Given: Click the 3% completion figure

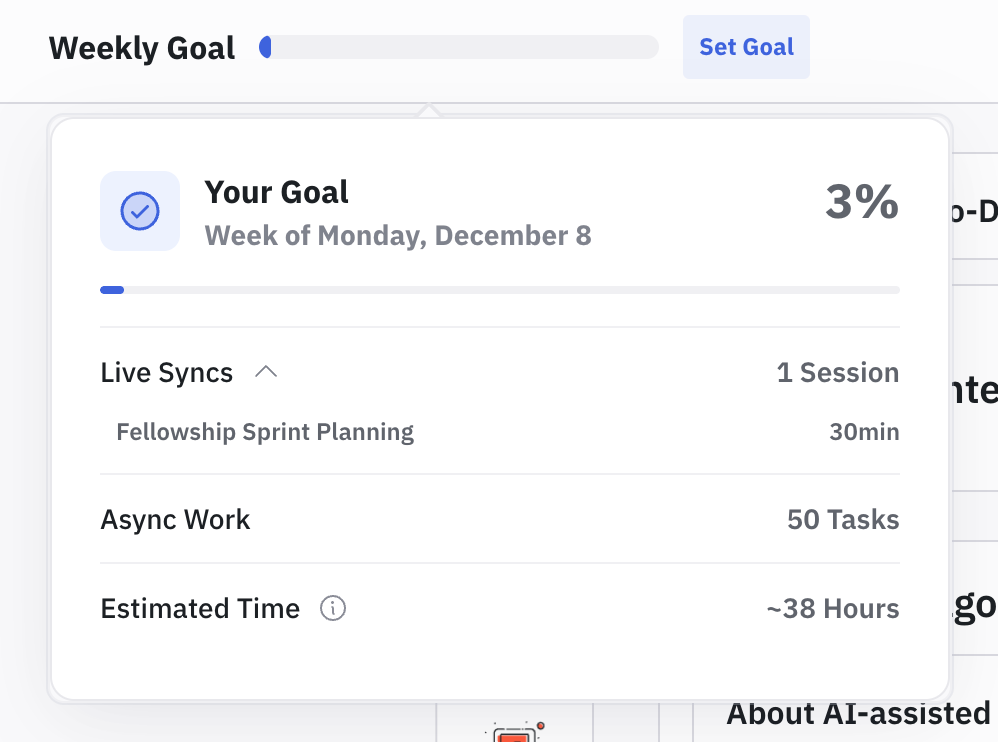Looking at the screenshot, I should point(861,203).
